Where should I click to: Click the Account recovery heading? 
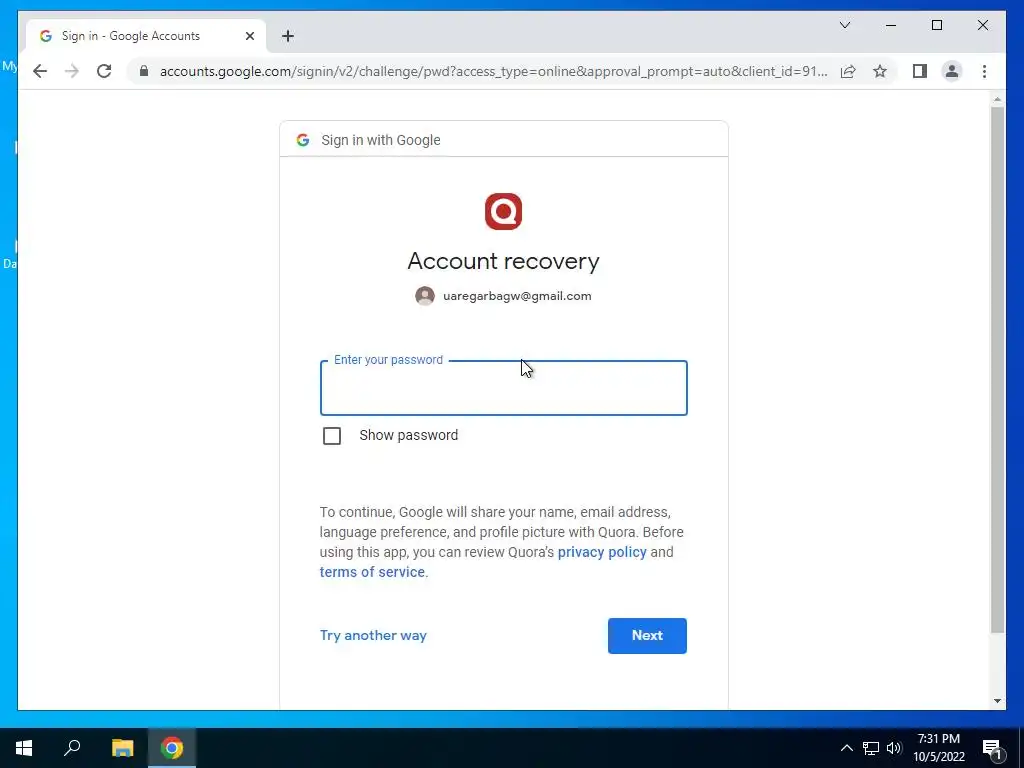[504, 261]
